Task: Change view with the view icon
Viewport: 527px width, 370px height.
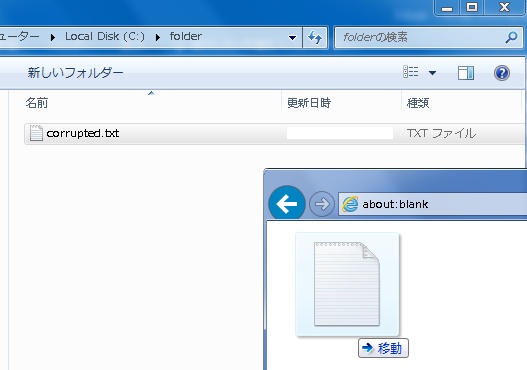Action: (411, 72)
